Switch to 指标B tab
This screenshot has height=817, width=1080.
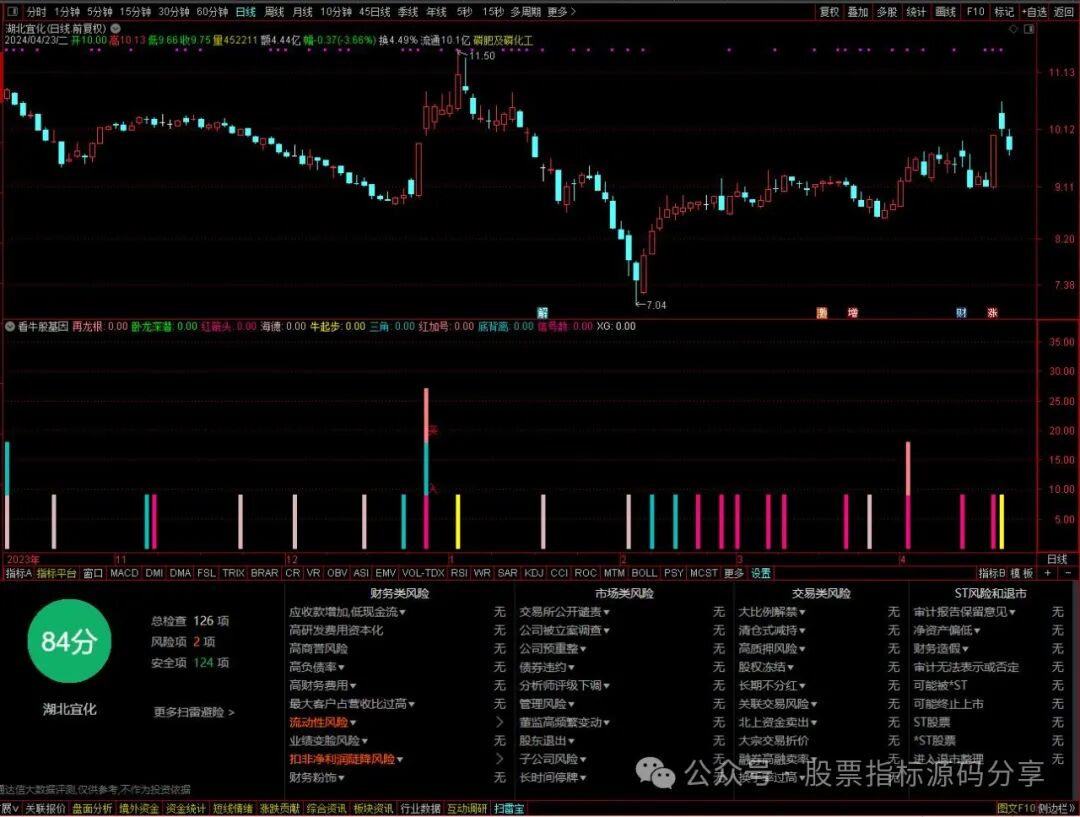tap(992, 573)
